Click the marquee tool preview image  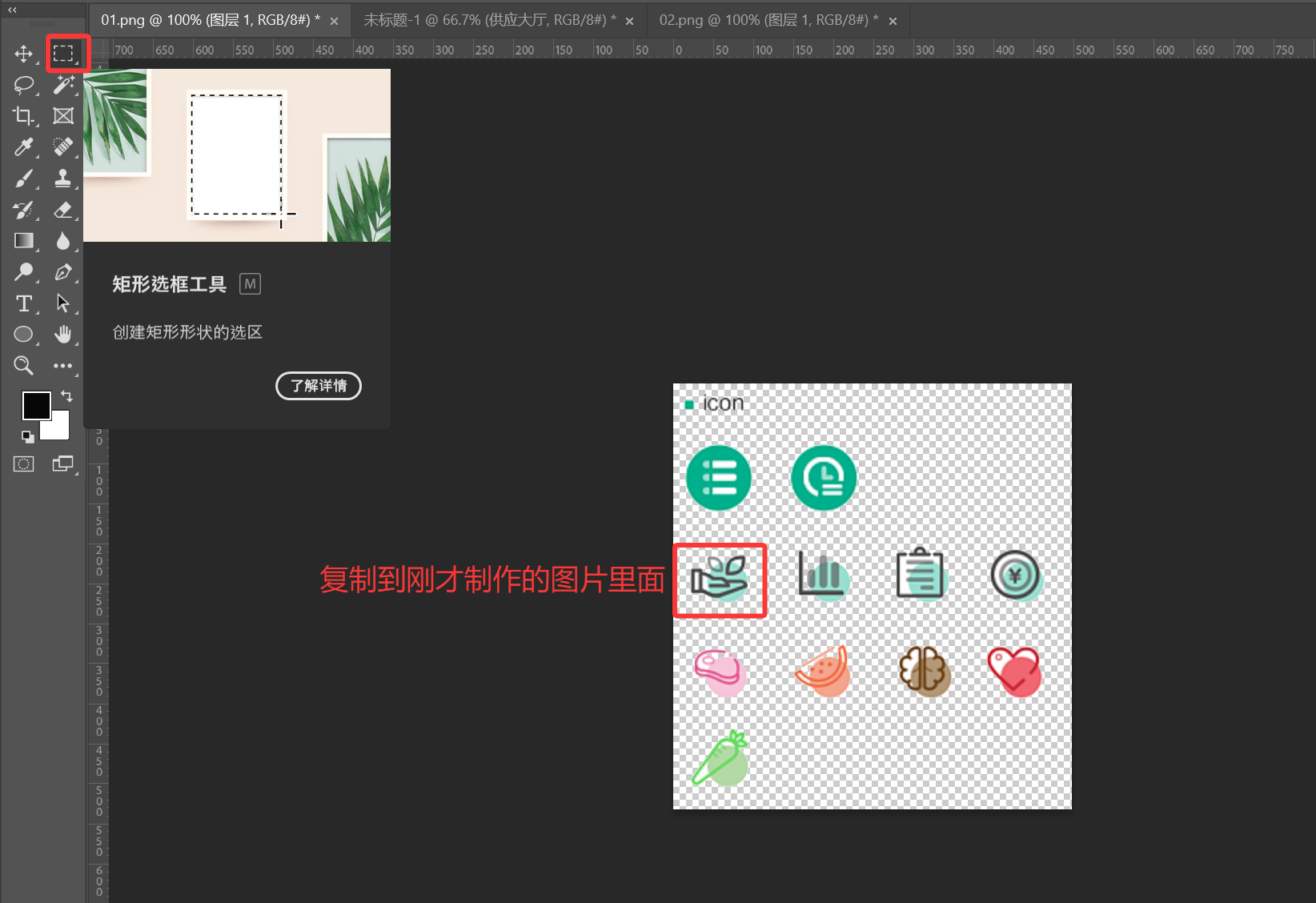tap(237, 155)
